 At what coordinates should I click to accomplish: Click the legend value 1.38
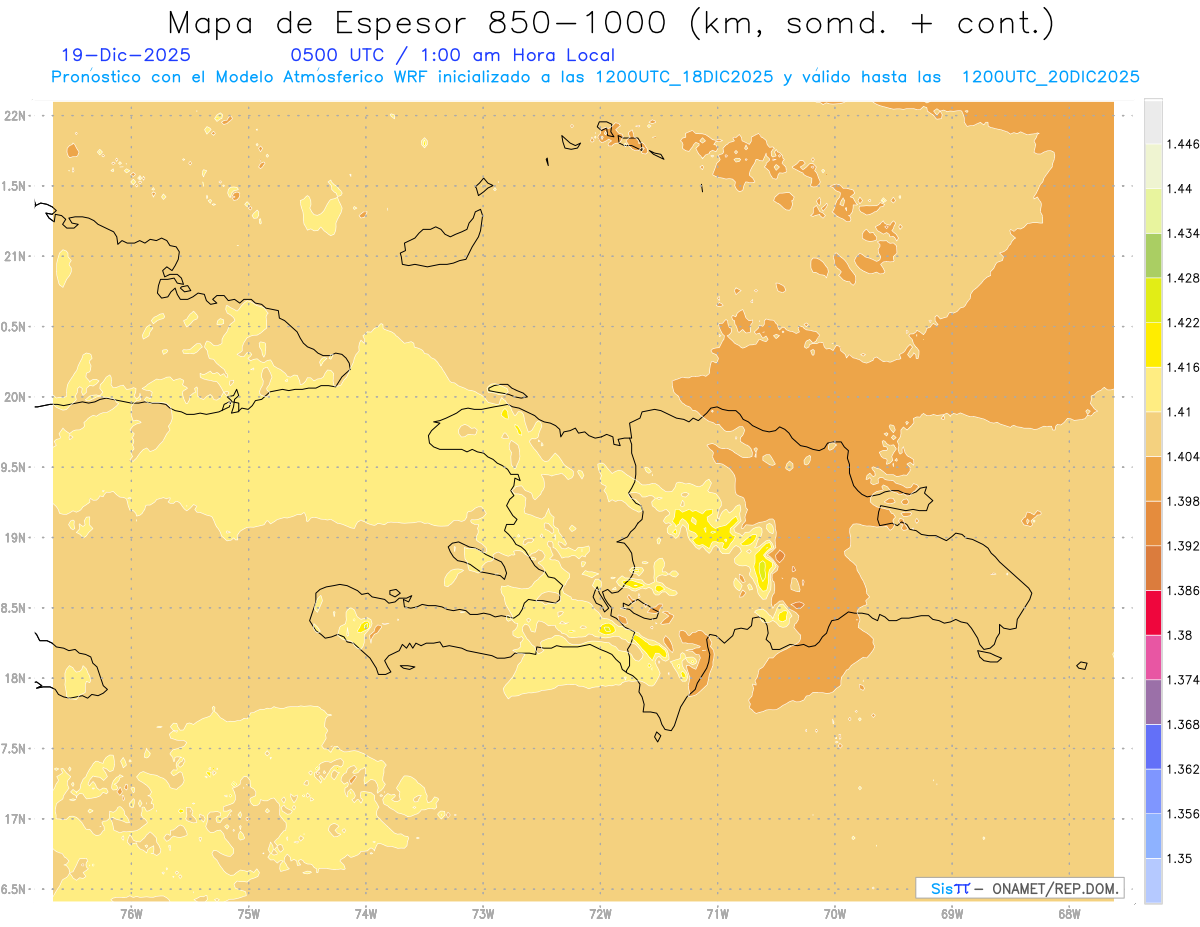1179,635
